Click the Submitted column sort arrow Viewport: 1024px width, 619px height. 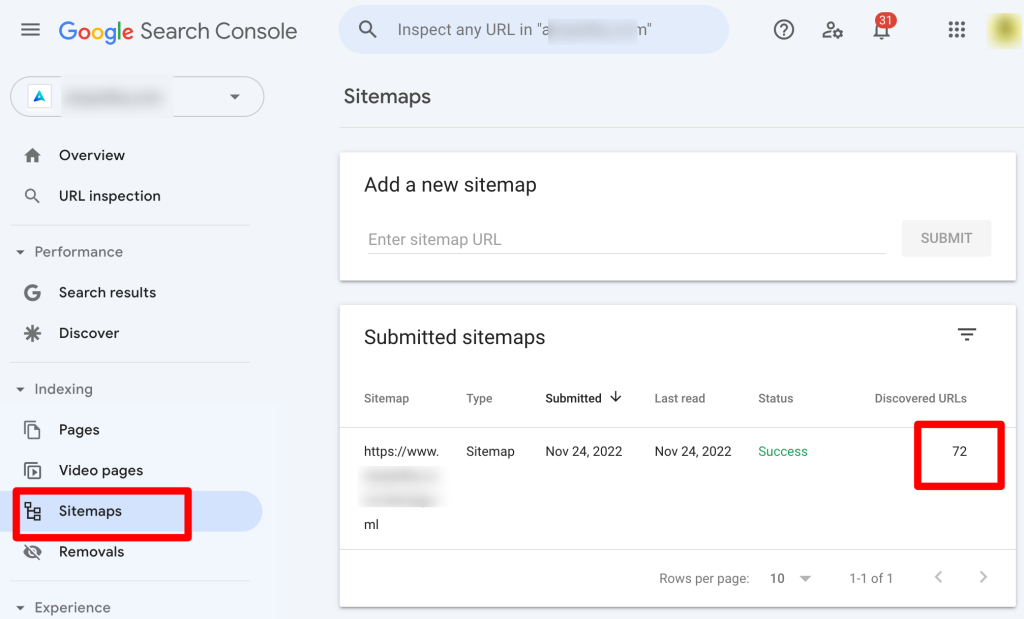point(616,397)
